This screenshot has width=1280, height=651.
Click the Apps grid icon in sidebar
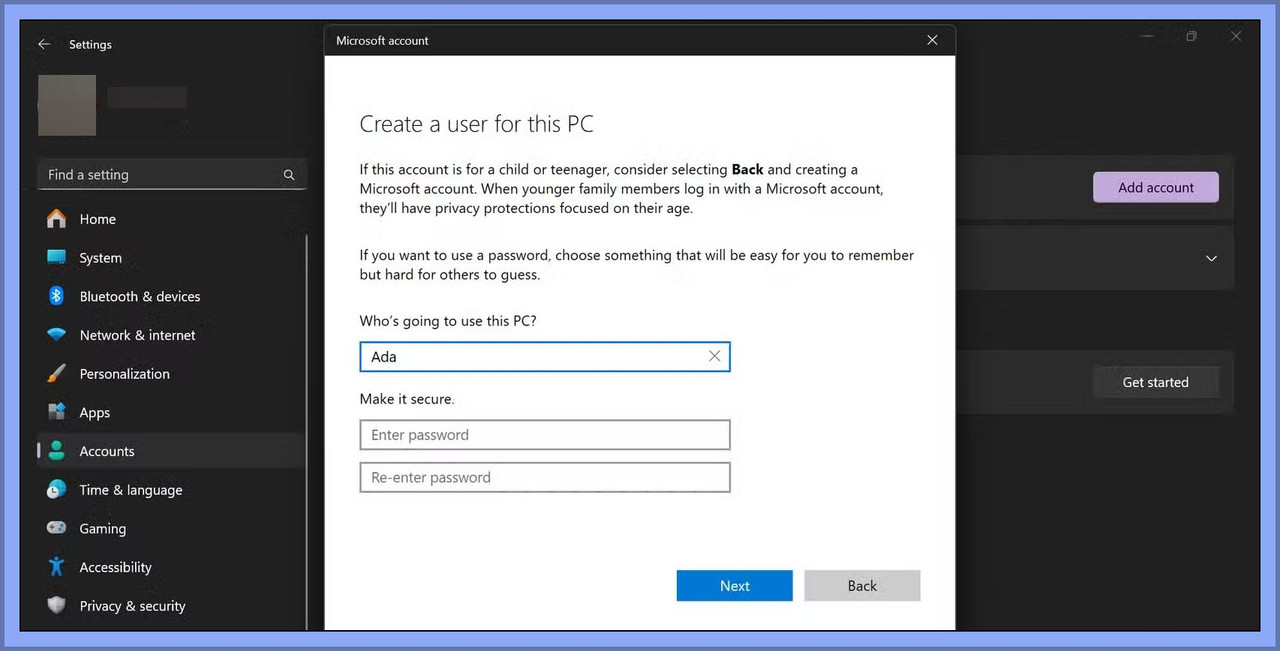tap(57, 412)
